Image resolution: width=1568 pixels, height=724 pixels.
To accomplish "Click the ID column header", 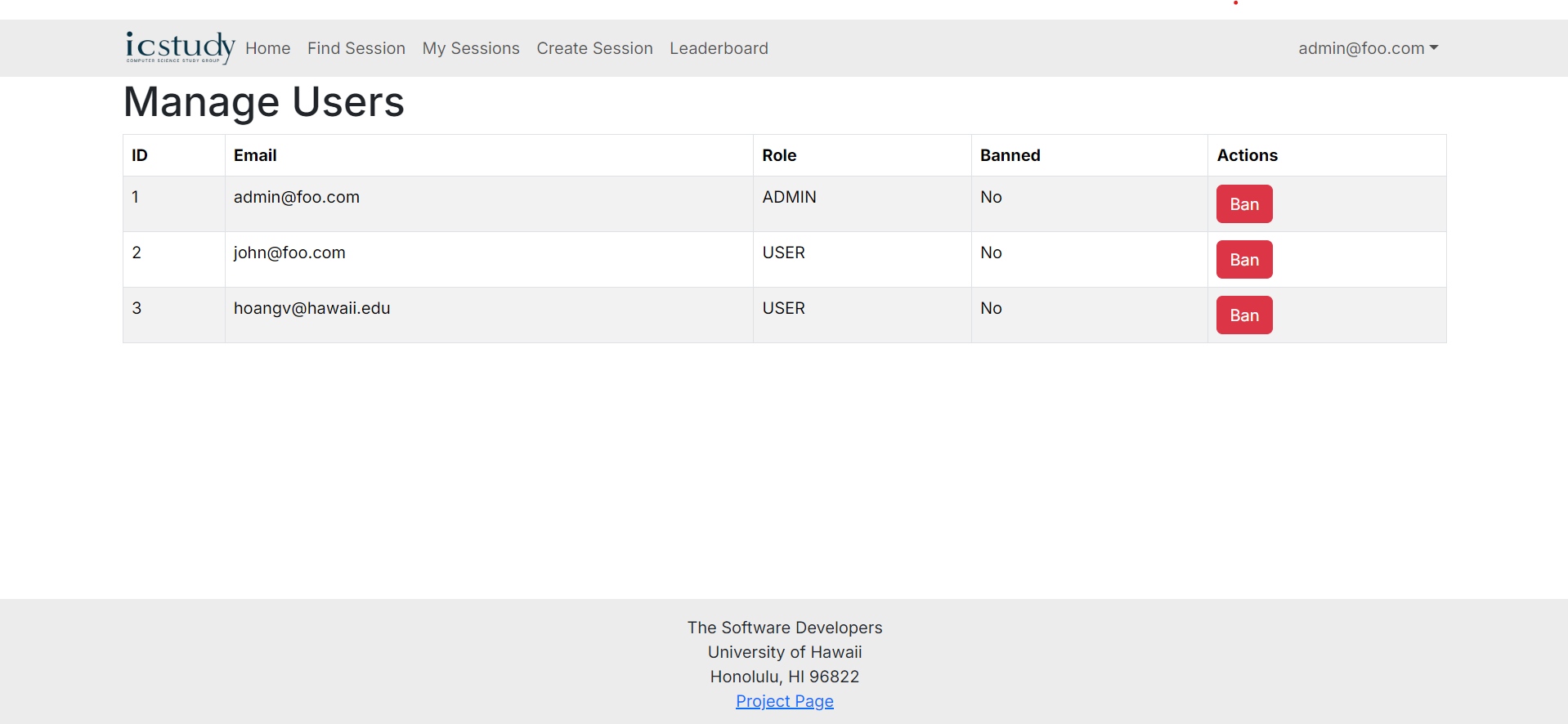I will pyautogui.click(x=140, y=155).
